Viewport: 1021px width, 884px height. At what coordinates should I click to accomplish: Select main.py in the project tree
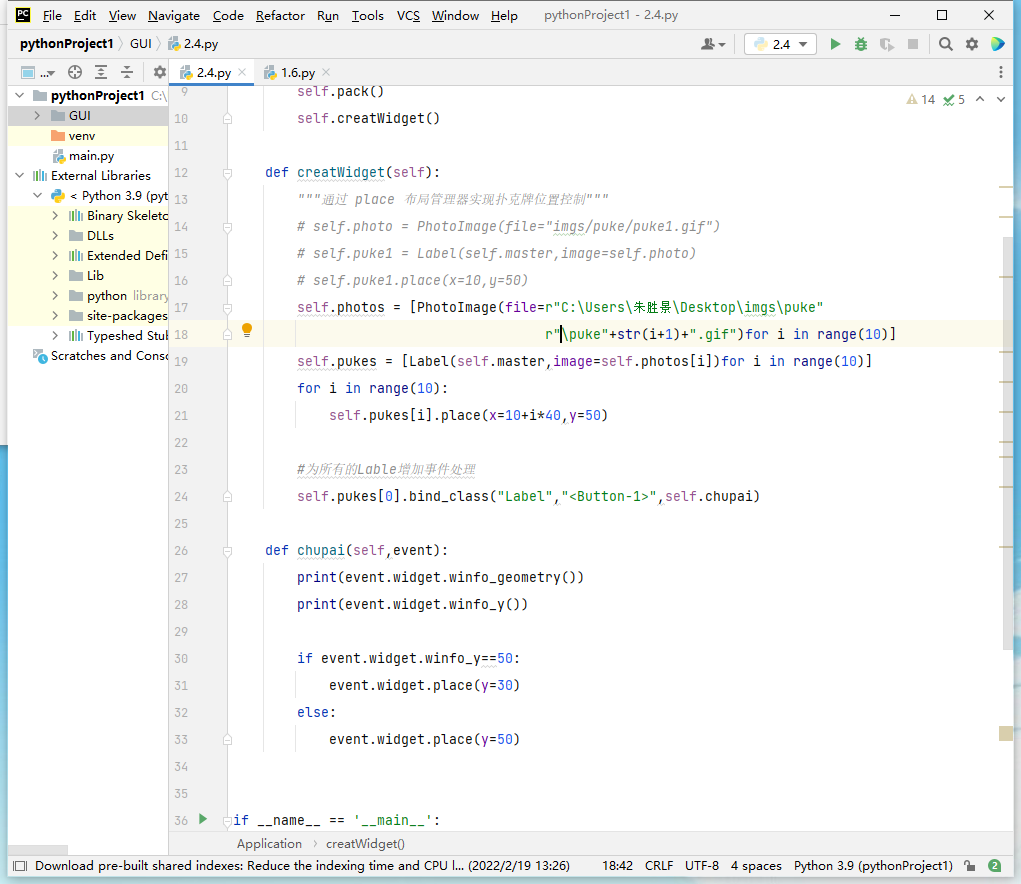[x=88, y=156]
